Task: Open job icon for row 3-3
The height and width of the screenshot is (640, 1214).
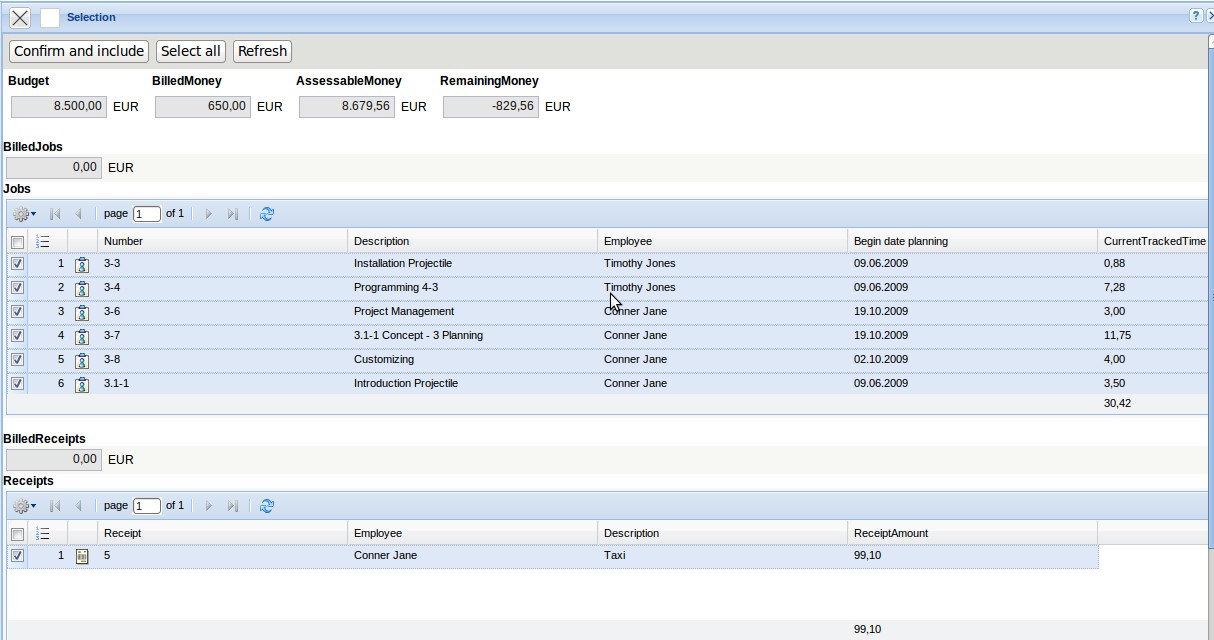Action: pyautogui.click(x=82, y=264)
